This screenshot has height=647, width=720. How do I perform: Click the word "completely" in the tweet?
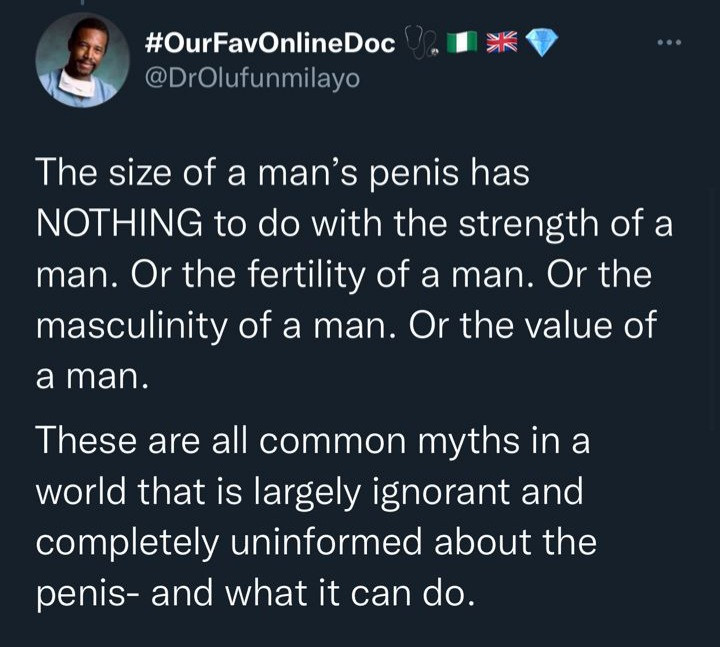tap(127, 544)
